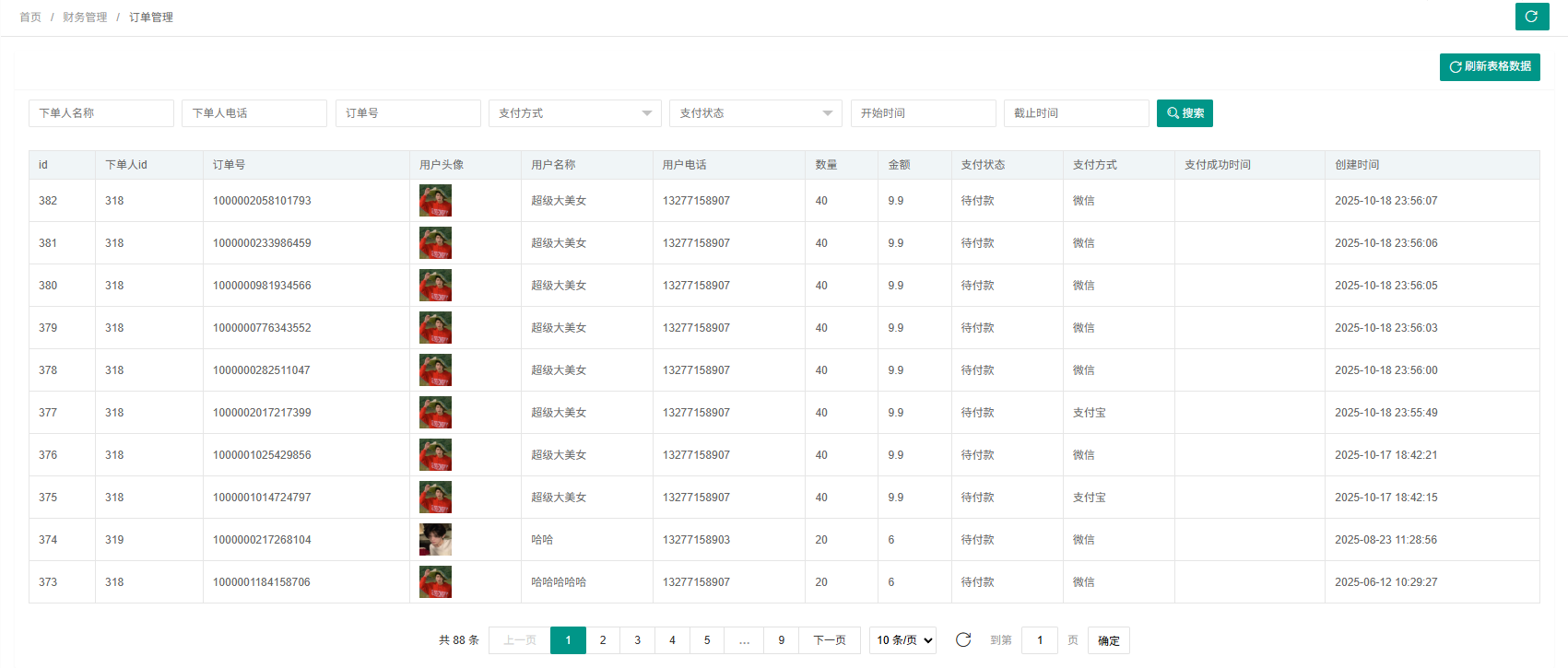Click the 下单人名称 input field
This screenshot has height=668, width=1568.
[x=101, y=113]
